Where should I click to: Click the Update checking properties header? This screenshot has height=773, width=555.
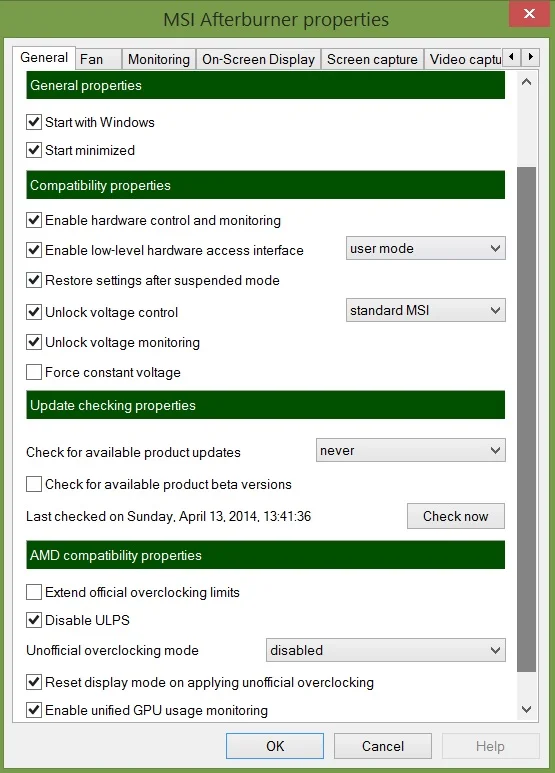(x=266, y=405)
